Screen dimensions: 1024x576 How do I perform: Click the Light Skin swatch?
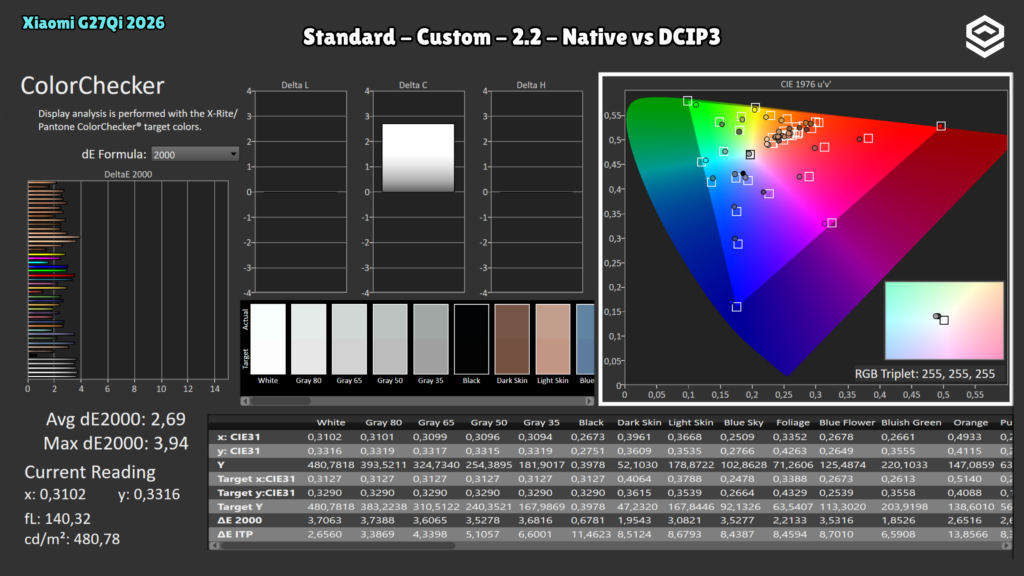(x=552, y=339)
